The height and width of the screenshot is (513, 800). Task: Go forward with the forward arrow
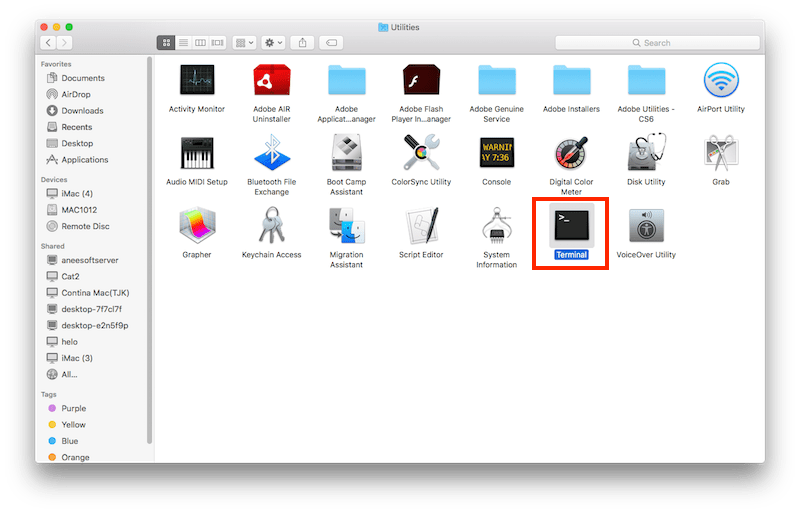64,43
